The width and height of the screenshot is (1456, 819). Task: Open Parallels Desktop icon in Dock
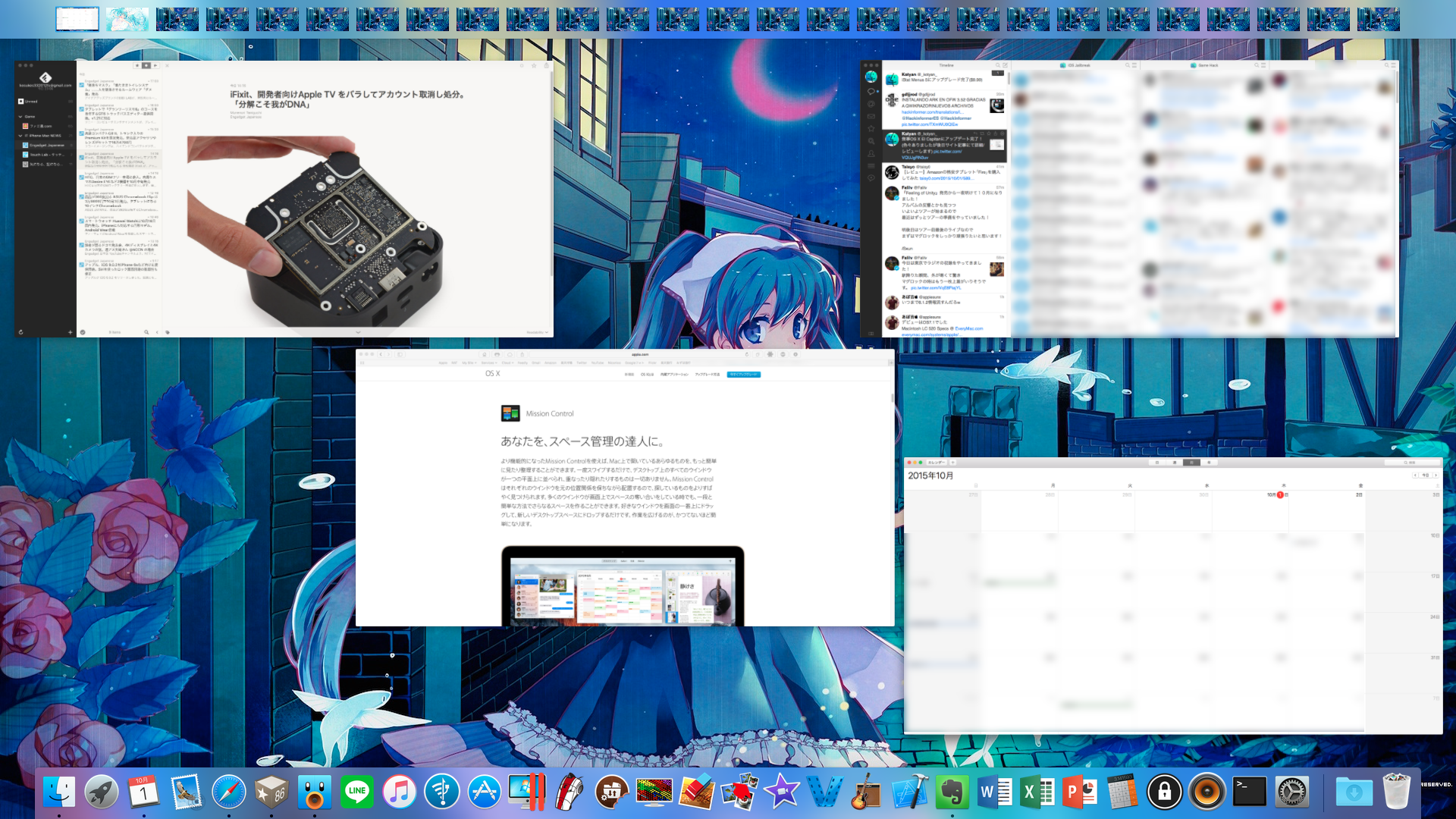(x=526, y=792)
